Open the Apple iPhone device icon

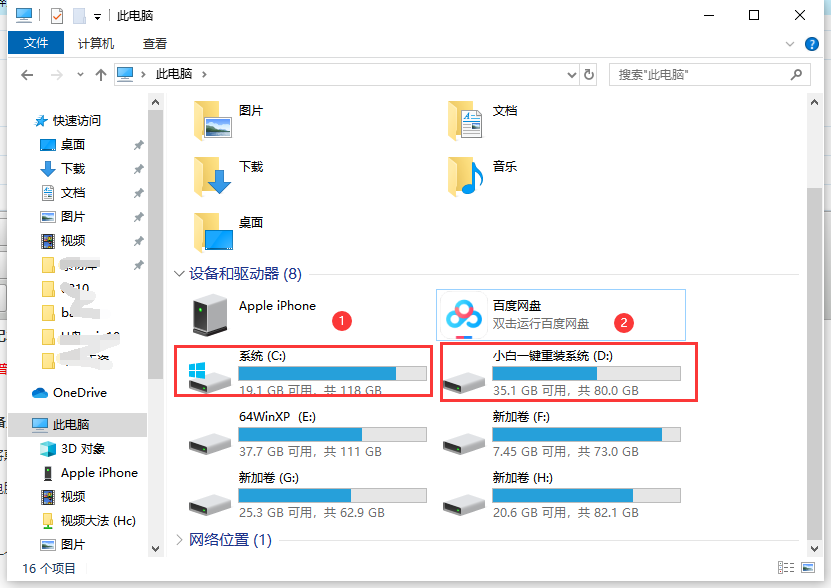tap(210, 316)
